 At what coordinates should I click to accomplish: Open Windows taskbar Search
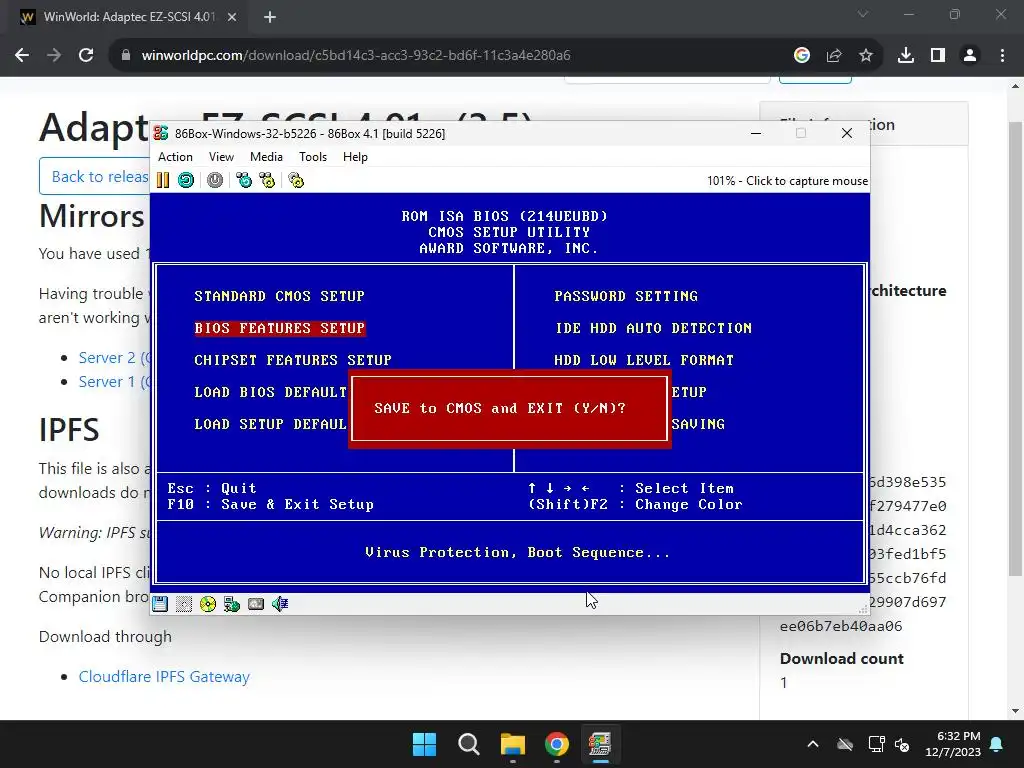pyautogui.click(x=469, y=744)
